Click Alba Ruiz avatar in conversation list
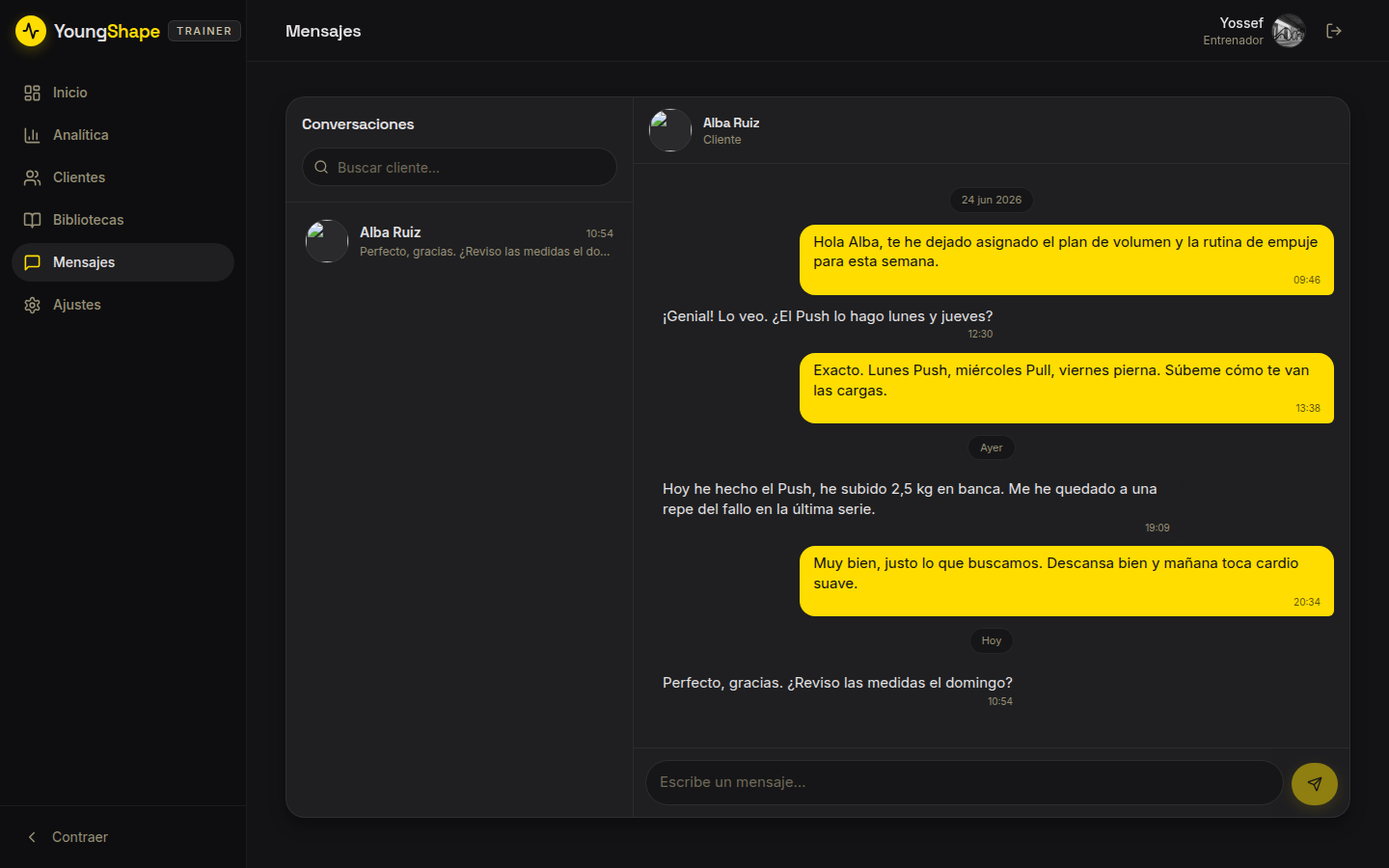Viewport: 1389px width, 868px height. (327, 241)
